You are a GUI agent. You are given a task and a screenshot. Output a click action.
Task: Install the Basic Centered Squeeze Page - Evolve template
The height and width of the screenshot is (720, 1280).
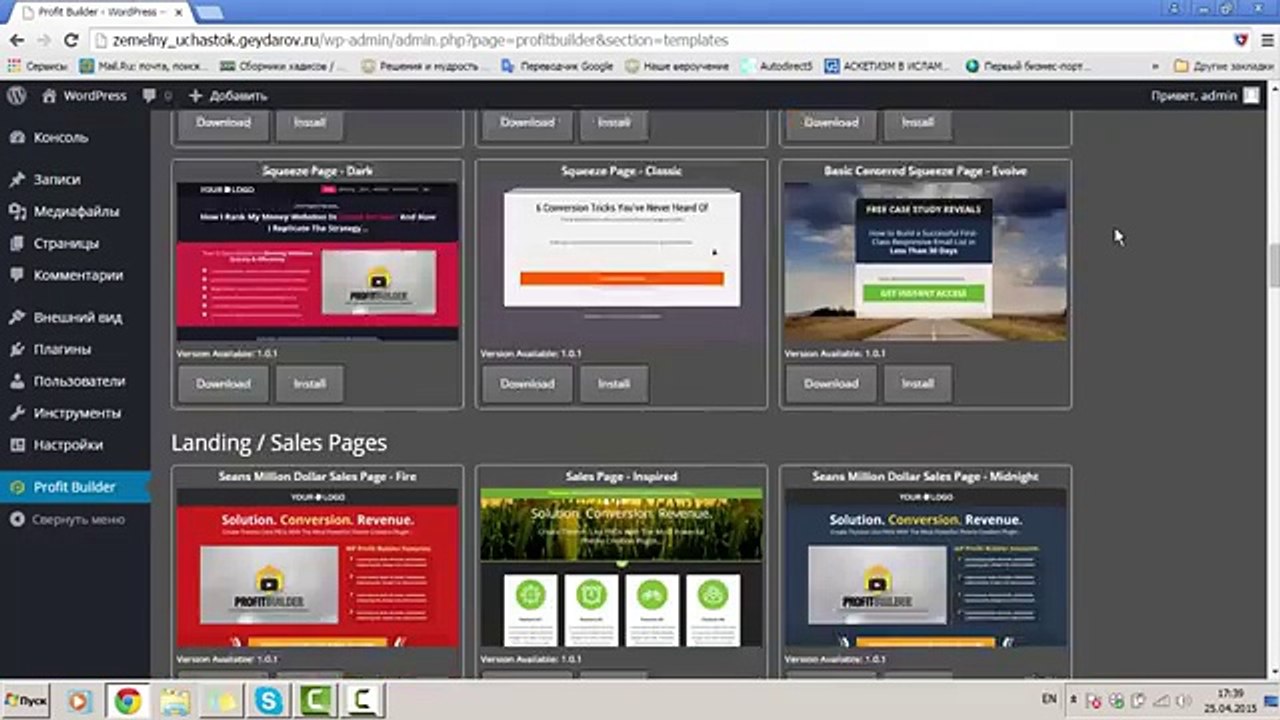[x=917, y=383]
